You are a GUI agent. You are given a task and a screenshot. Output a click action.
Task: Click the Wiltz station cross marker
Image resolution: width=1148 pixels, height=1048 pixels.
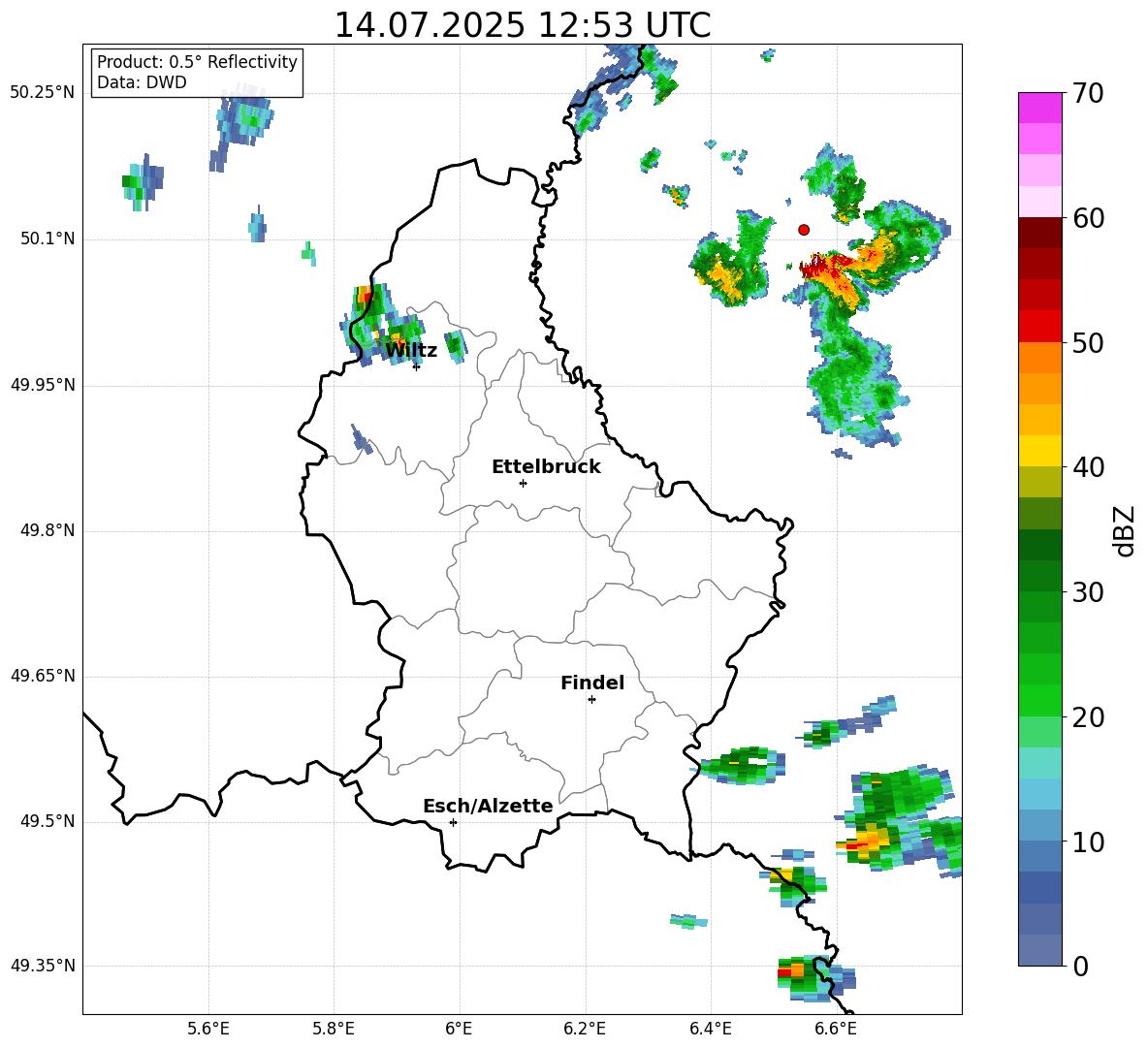point(416,366)
